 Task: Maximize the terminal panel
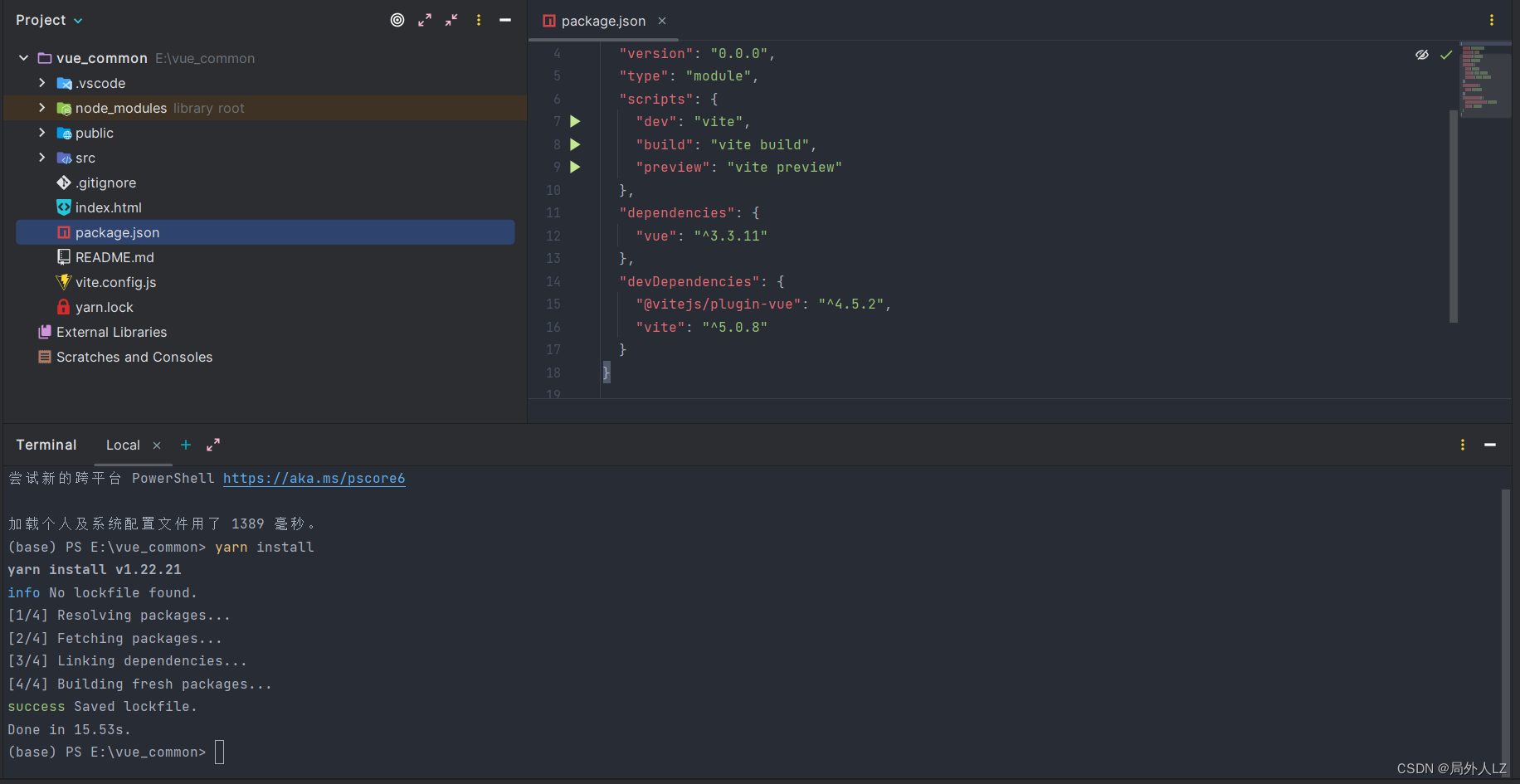point(213,445)
